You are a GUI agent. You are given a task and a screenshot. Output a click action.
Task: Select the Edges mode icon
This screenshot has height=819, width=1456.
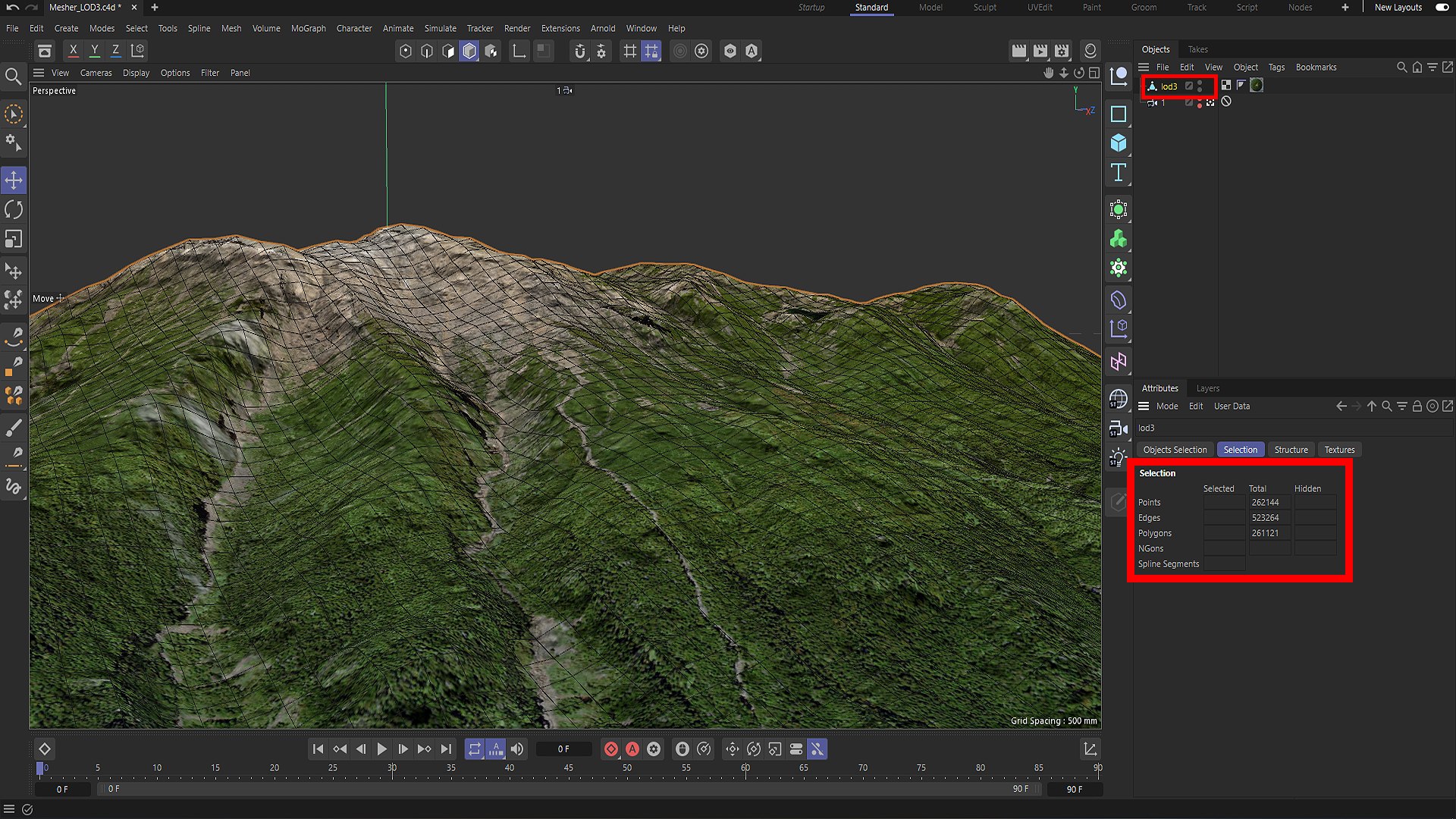pos(427,51)
